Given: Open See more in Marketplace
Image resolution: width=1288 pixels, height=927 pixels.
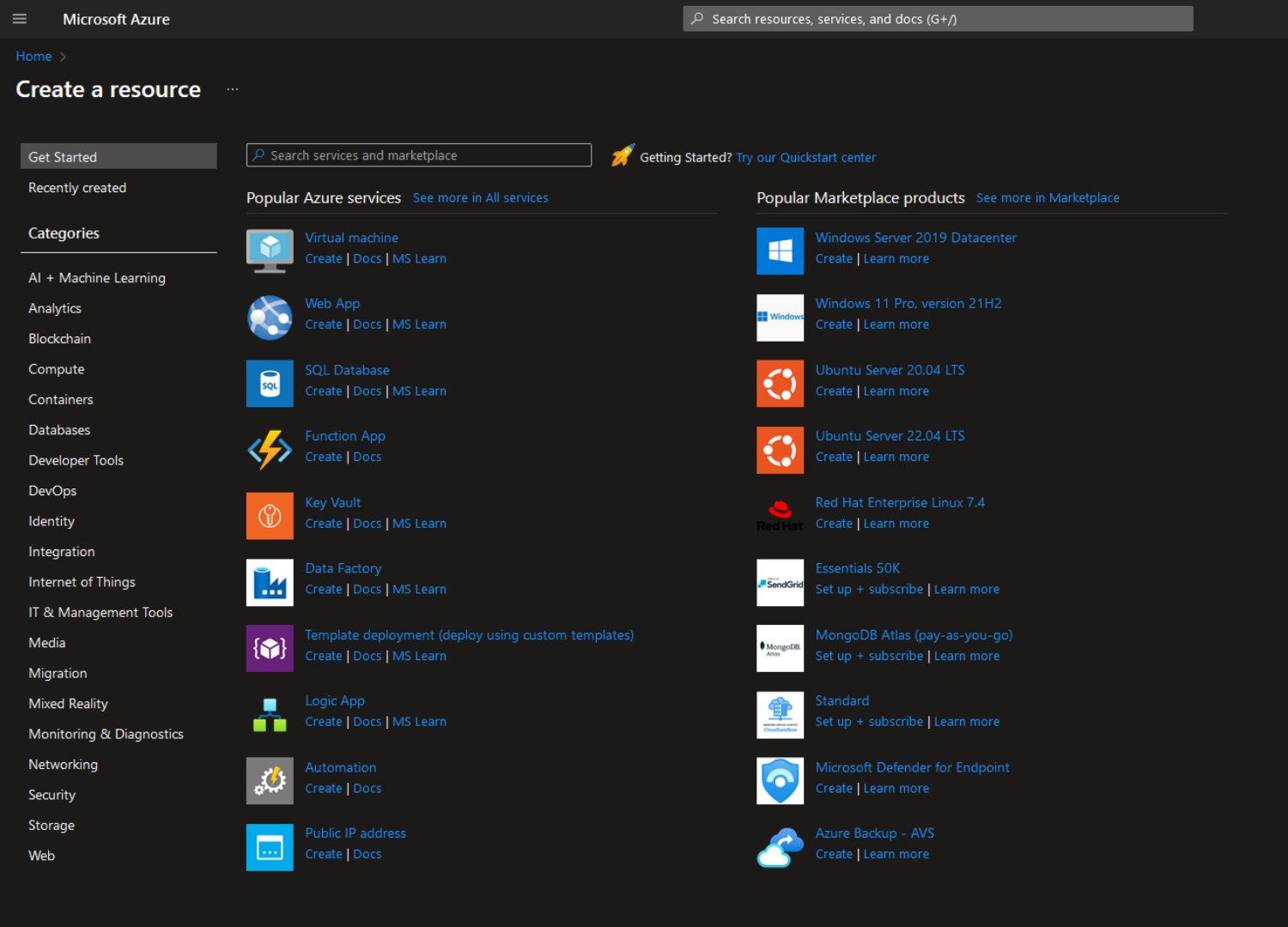Looking at the screenshot, I should pyautogui.click(x=1048, y=197).
